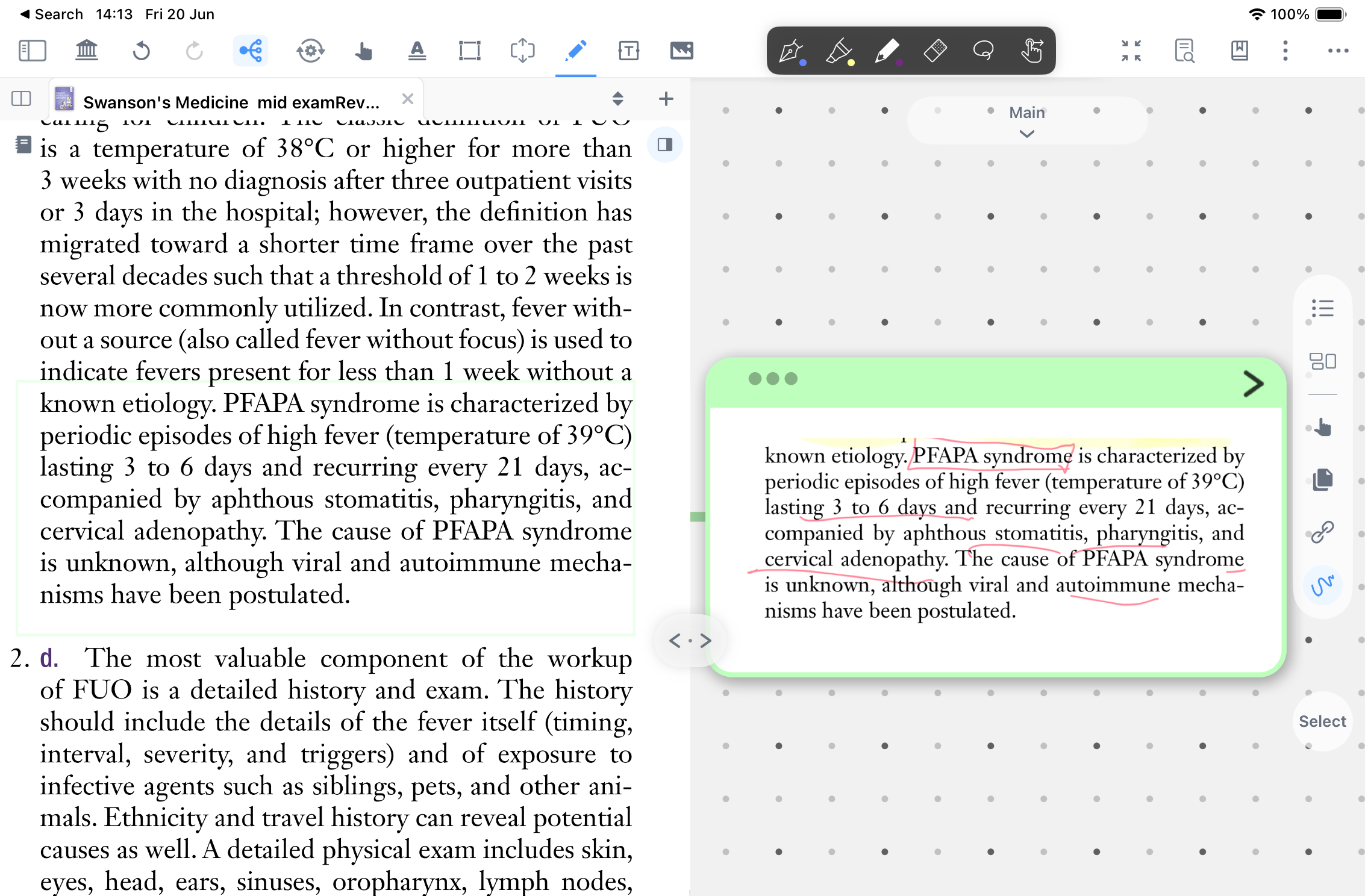Go back to Search app
Screen dimensions: 1365x896
pos(51,14)
